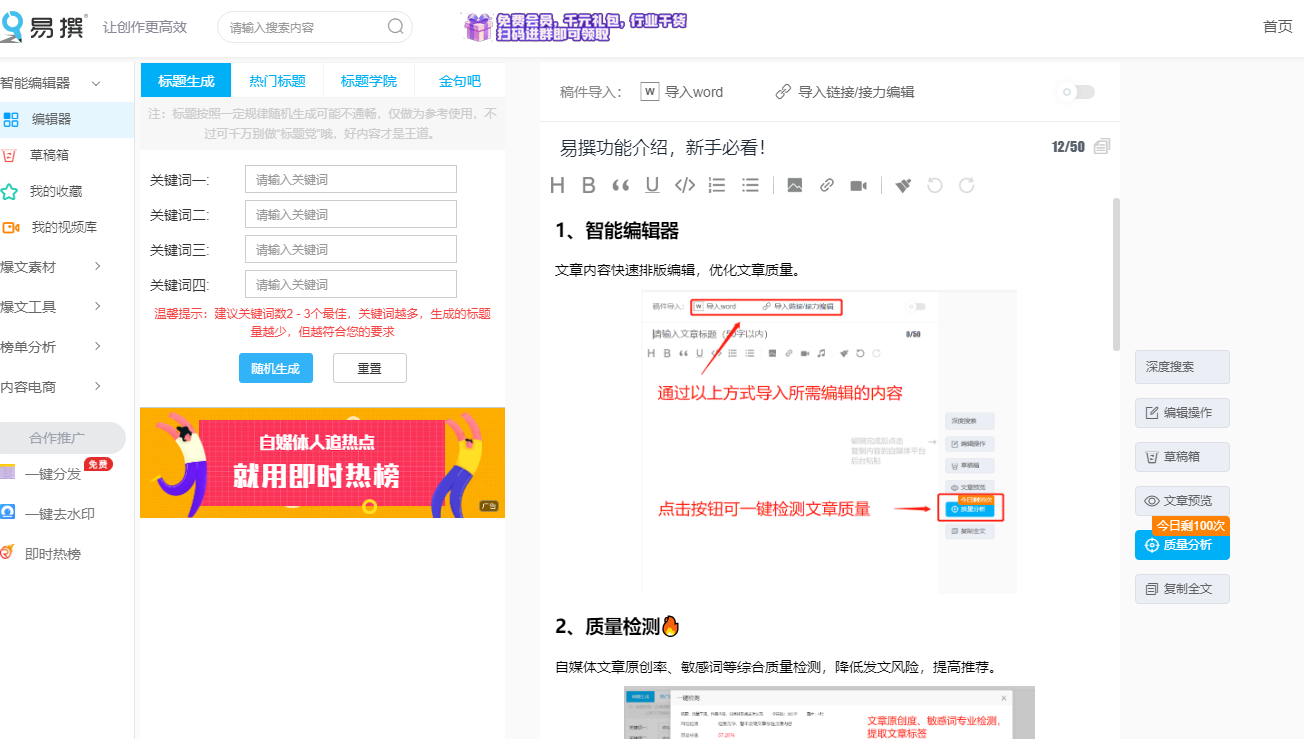This screenshot has width=1304, height=739.
Task: Click the editor vertical scrollbar thumb
Action: coord(1116,274)
